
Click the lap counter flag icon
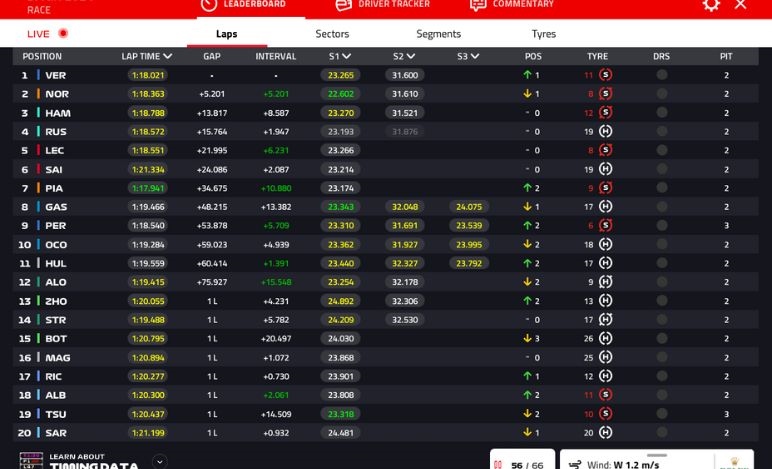click(x=497, y=464)
